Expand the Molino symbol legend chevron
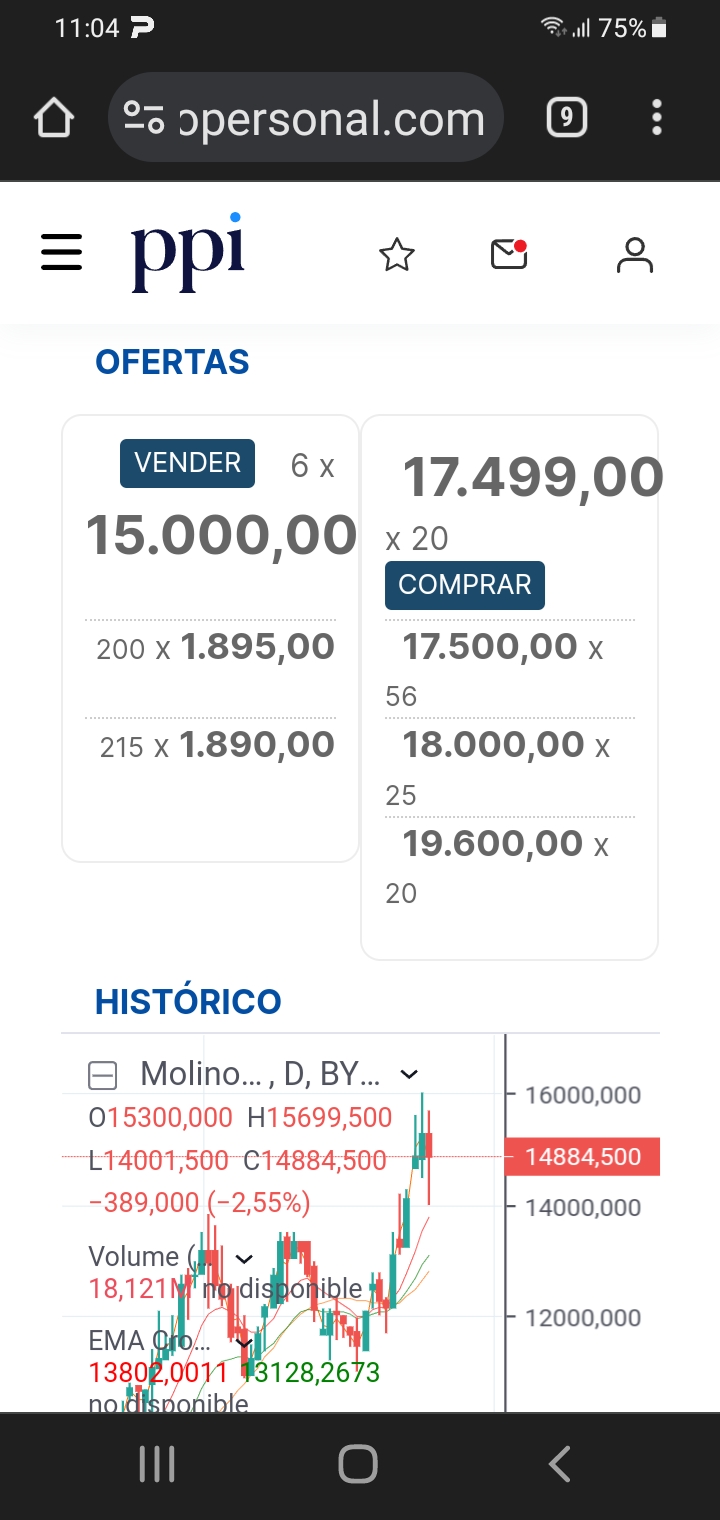Viewport: 720px width, 1520px height. (409, 1075)
